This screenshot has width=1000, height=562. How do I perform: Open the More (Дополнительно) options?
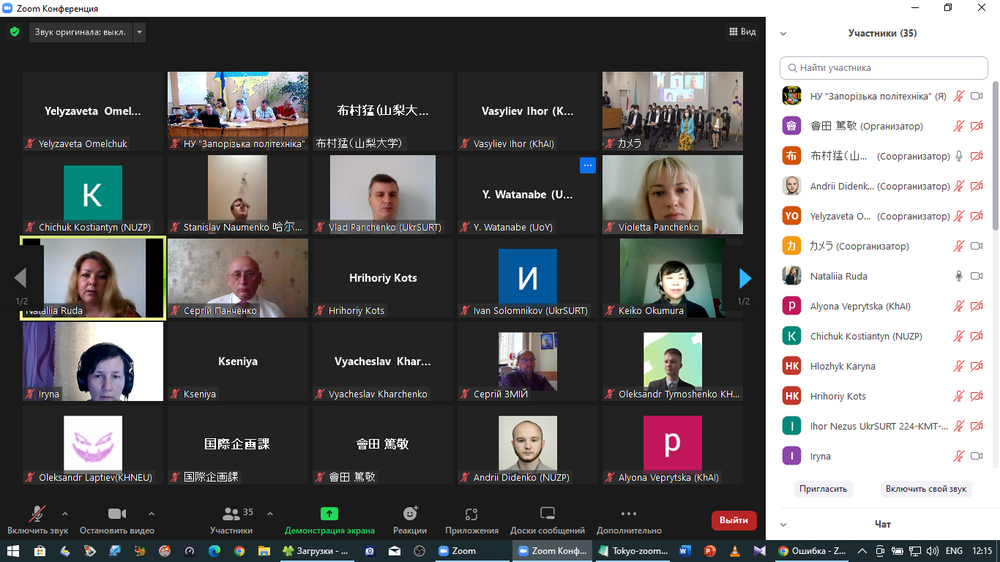(628, 518)
